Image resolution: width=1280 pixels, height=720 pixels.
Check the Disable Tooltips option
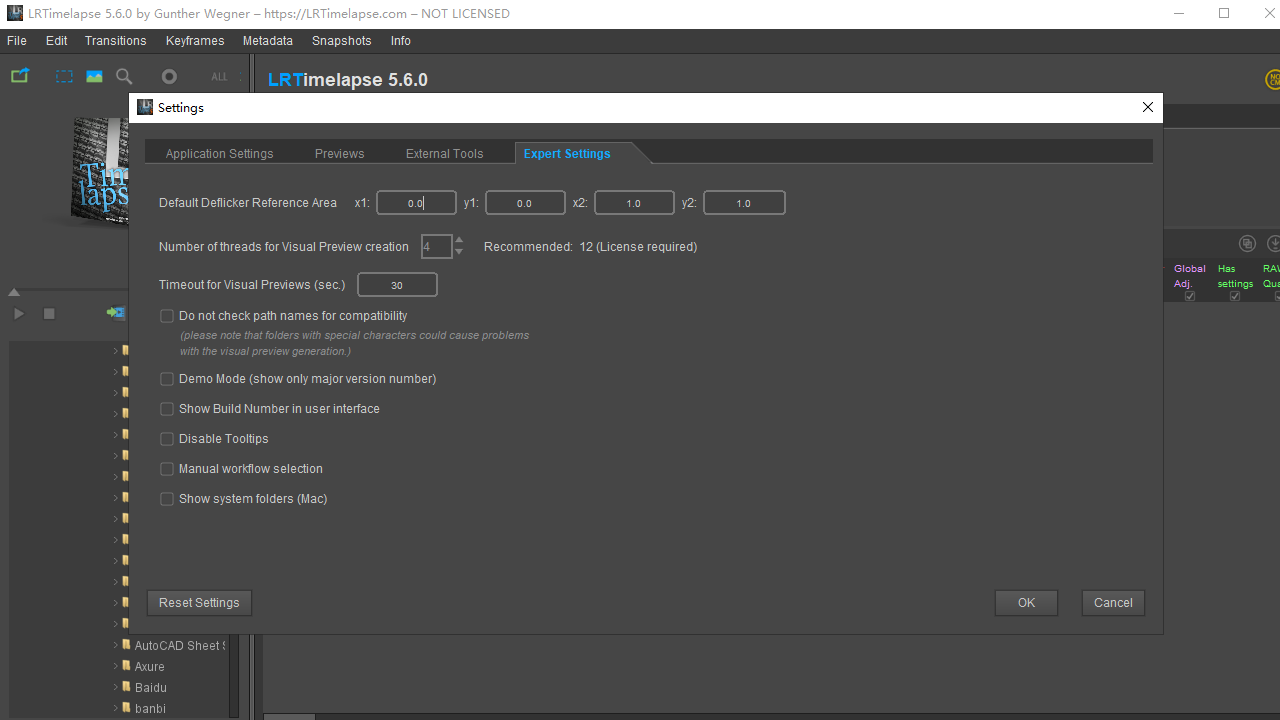pyautogui.click(x=167, y=439)
